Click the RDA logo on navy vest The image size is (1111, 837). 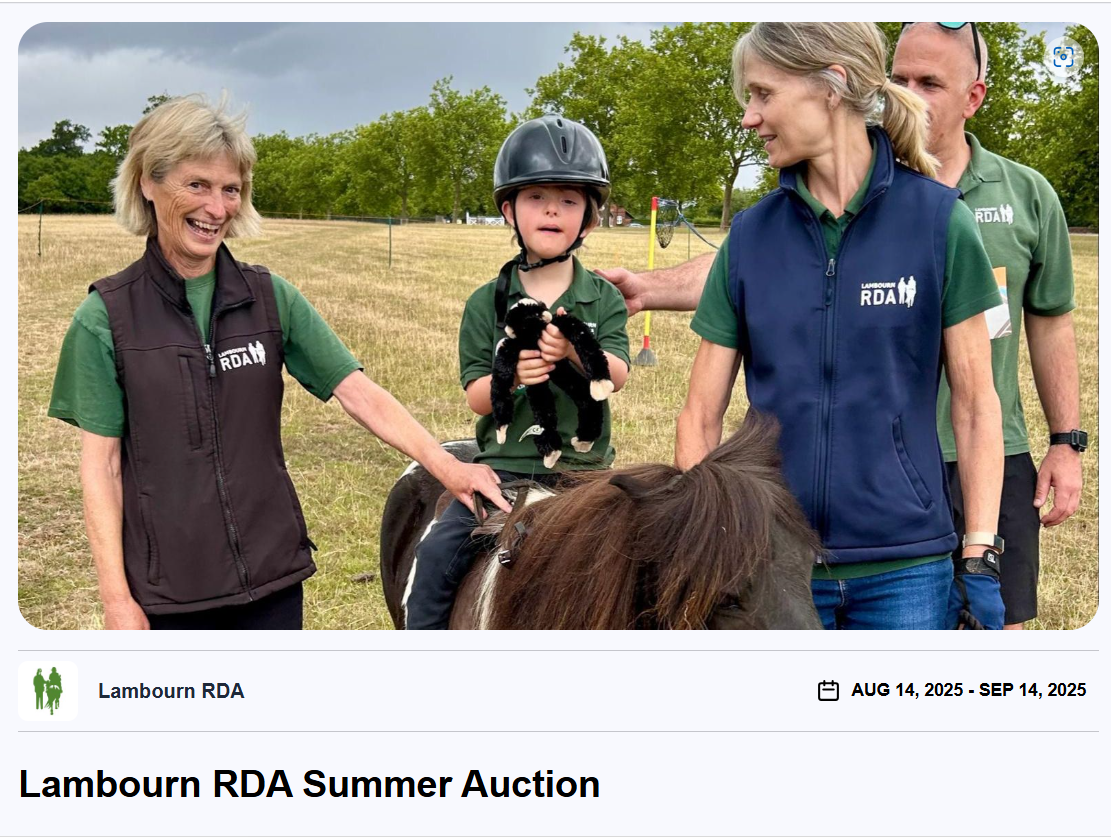pos(888,291)
